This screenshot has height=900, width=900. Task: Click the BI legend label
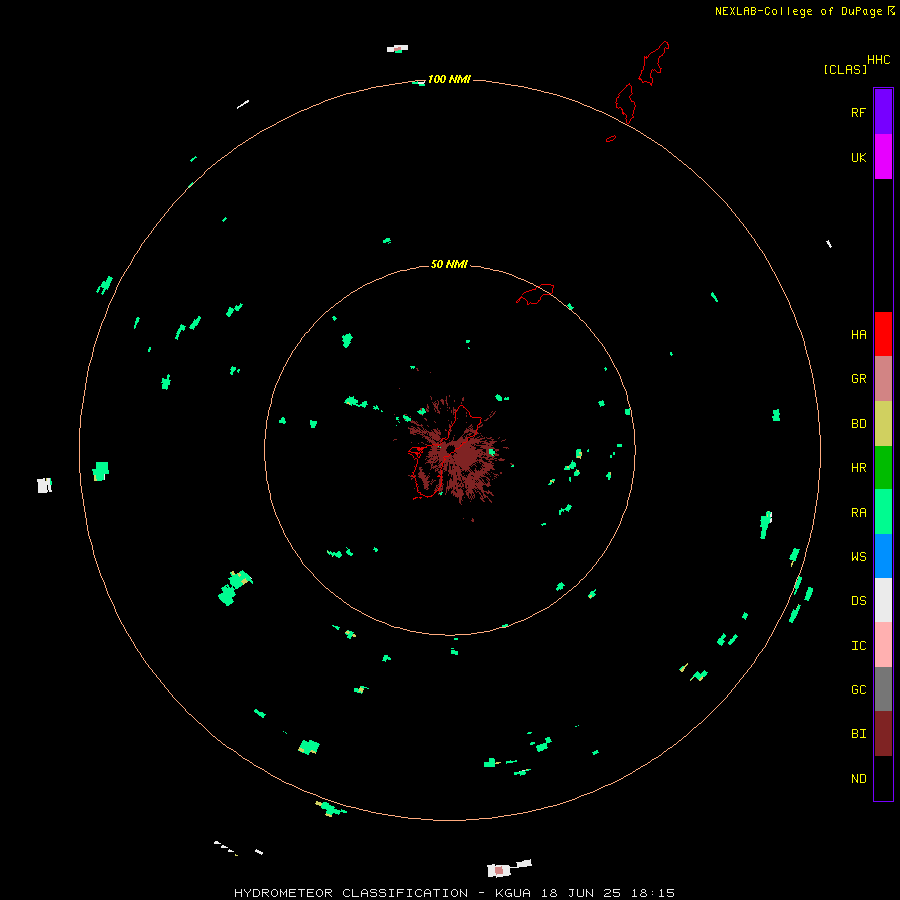tap(858, 734)
